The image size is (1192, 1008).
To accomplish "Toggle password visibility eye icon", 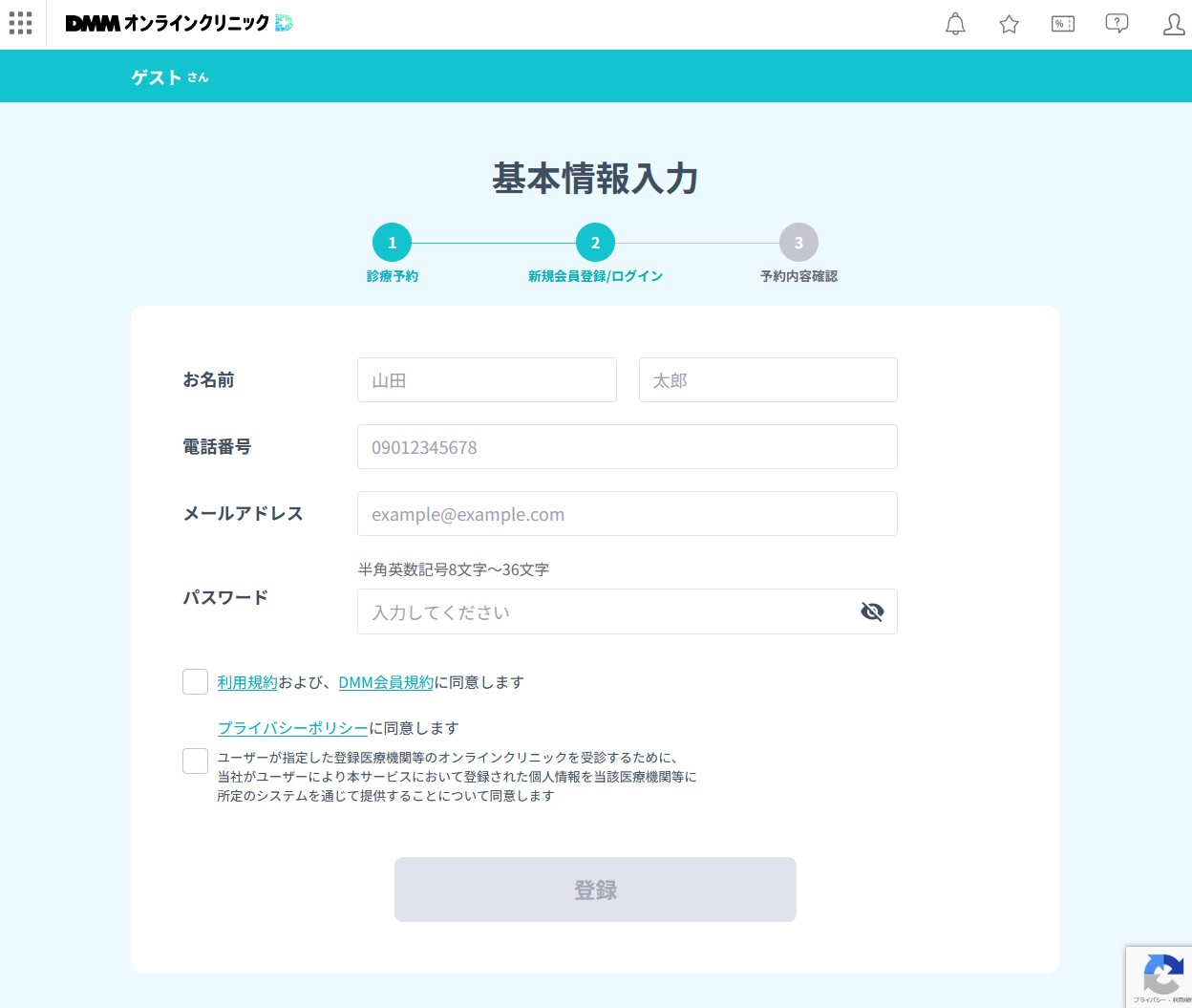I will coord(872,611).
